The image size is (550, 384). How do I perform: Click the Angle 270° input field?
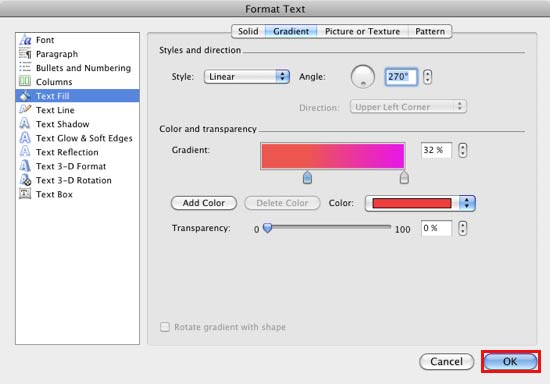click(x=401, y=76)
